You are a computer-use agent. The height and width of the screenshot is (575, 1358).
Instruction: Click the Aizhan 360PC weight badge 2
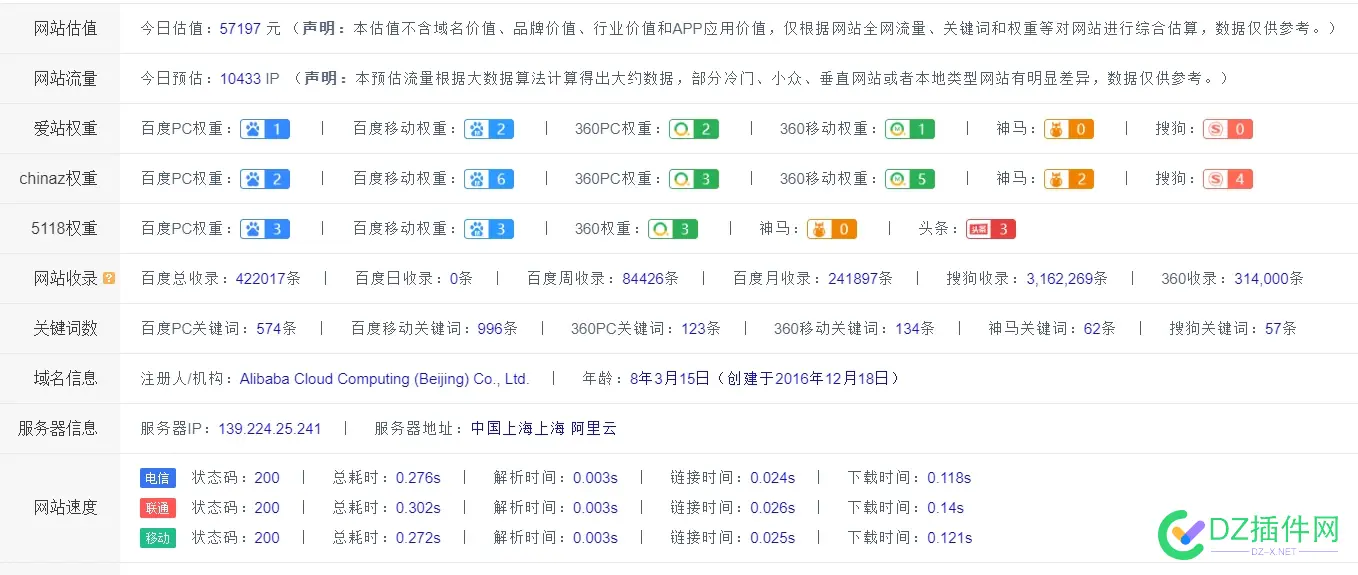pyautogui.click(x=694, y=129)
